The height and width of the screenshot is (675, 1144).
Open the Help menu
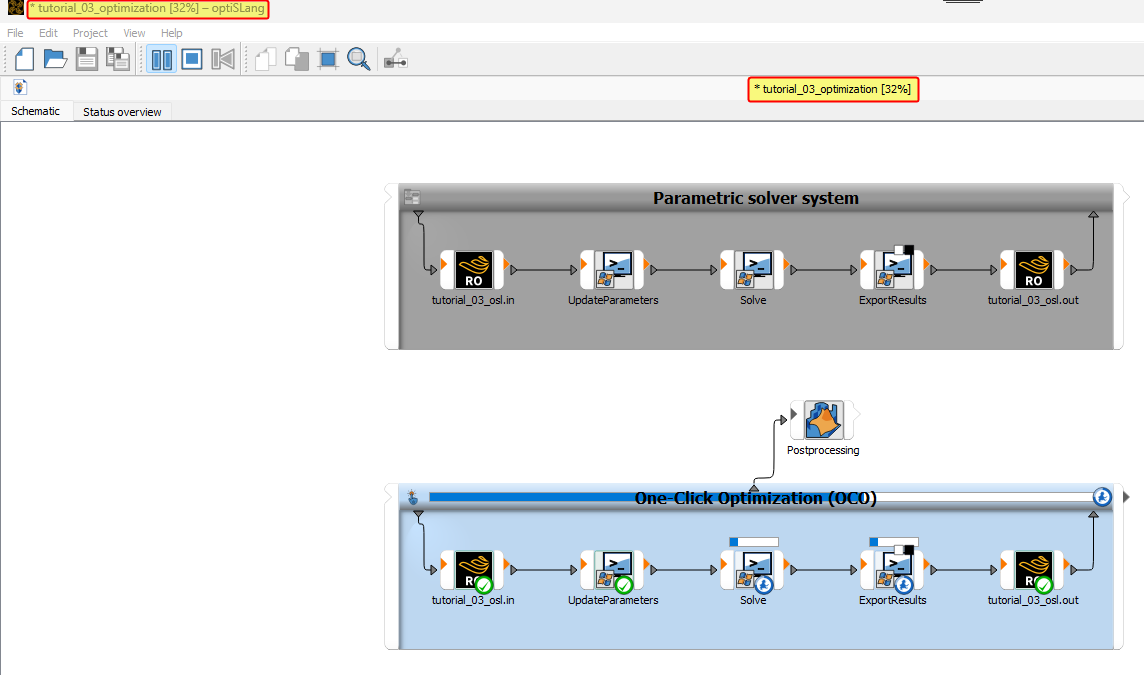point(171,33)
